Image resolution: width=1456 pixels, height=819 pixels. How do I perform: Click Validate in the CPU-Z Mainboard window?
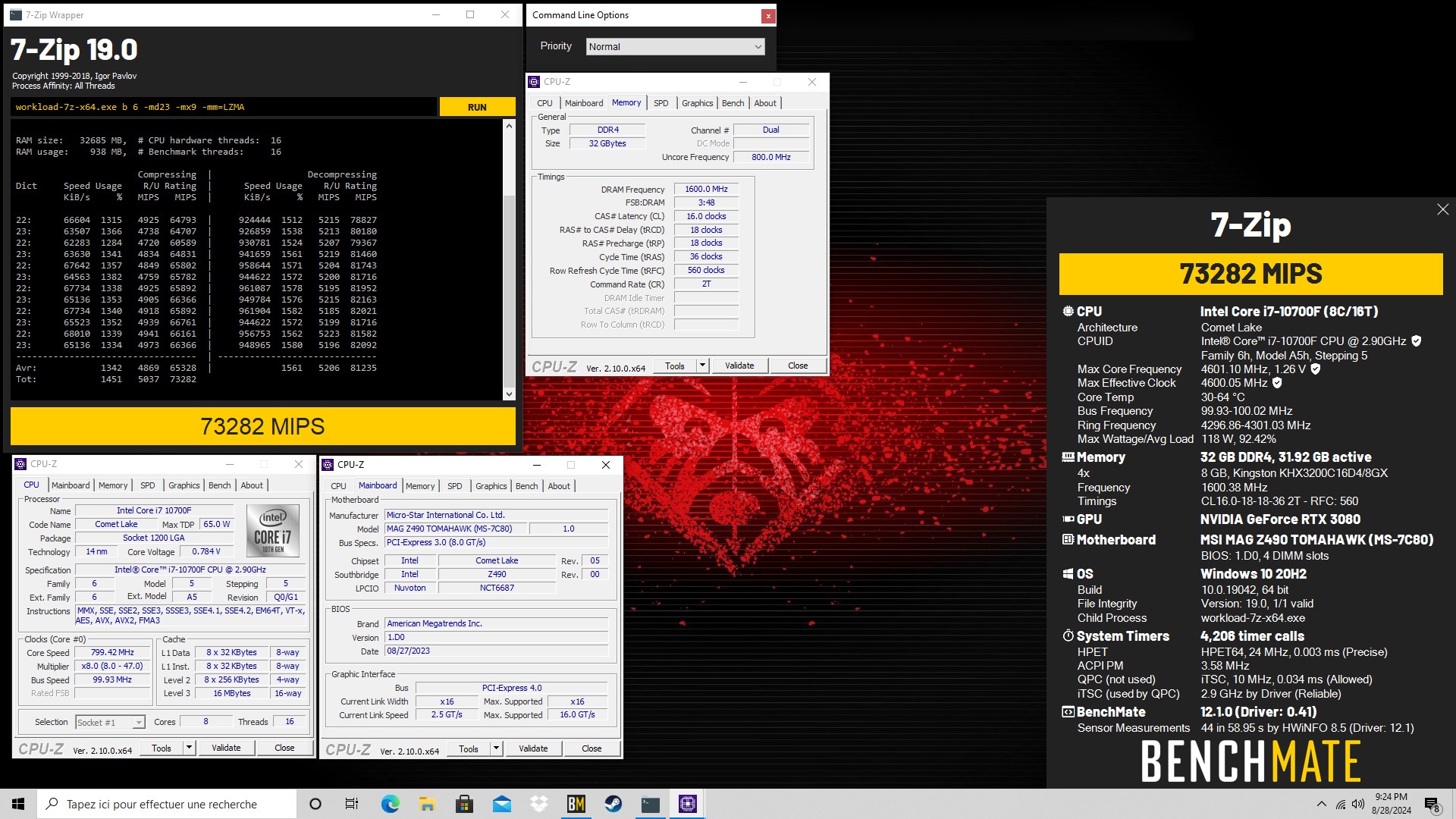533,748
